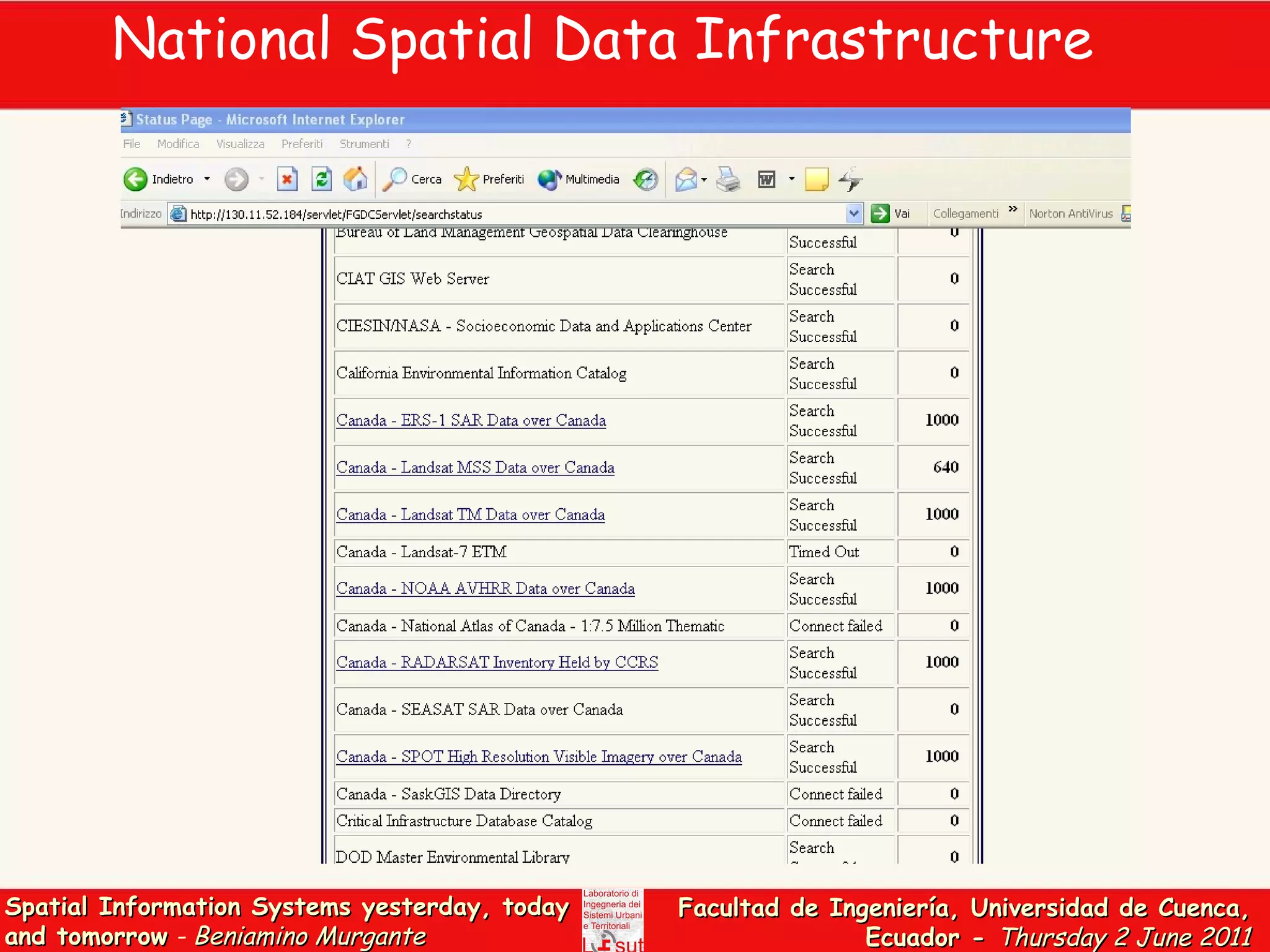Click the Collegamenti links toolbar label
The image size is (1270, 952).
pos(966,213)
